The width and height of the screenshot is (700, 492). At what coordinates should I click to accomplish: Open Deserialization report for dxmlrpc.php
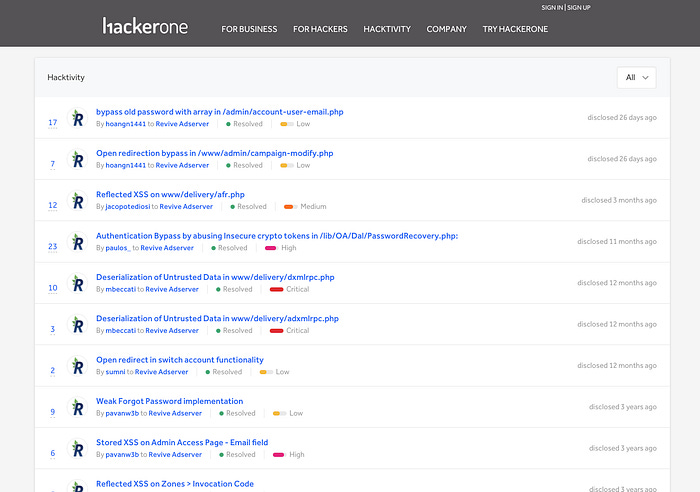[x=215, y=277]
